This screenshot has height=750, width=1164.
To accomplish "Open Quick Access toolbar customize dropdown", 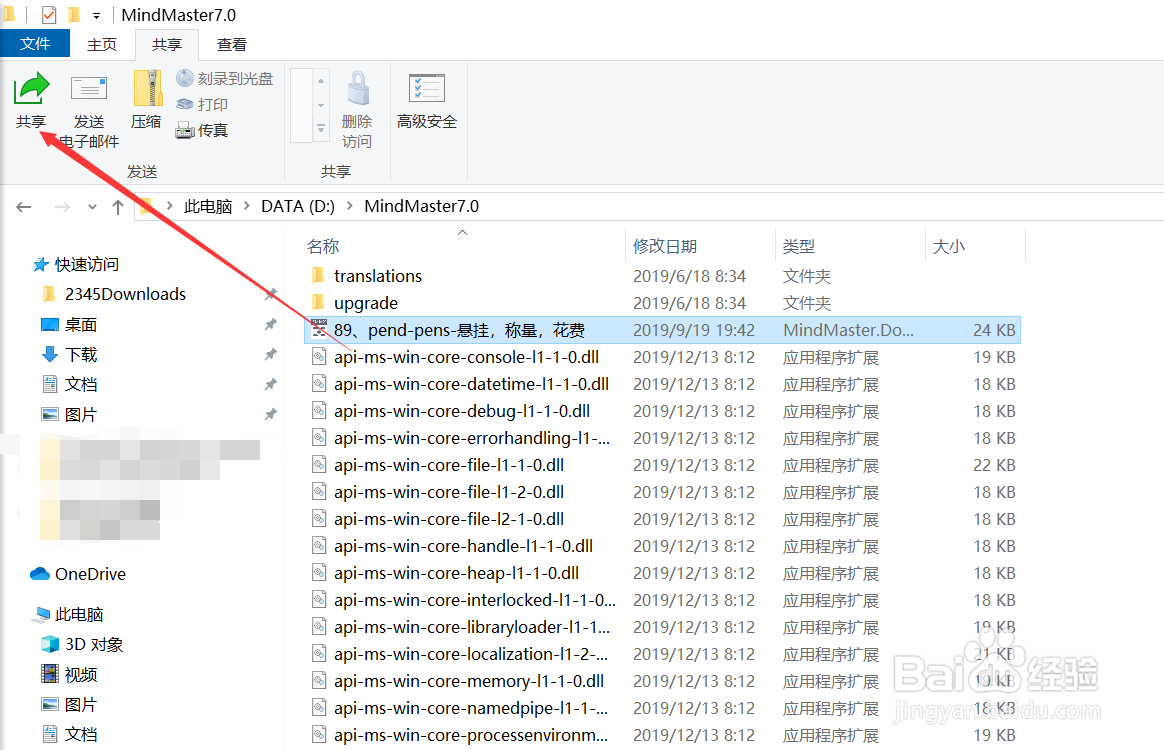I will pos(97,15).
